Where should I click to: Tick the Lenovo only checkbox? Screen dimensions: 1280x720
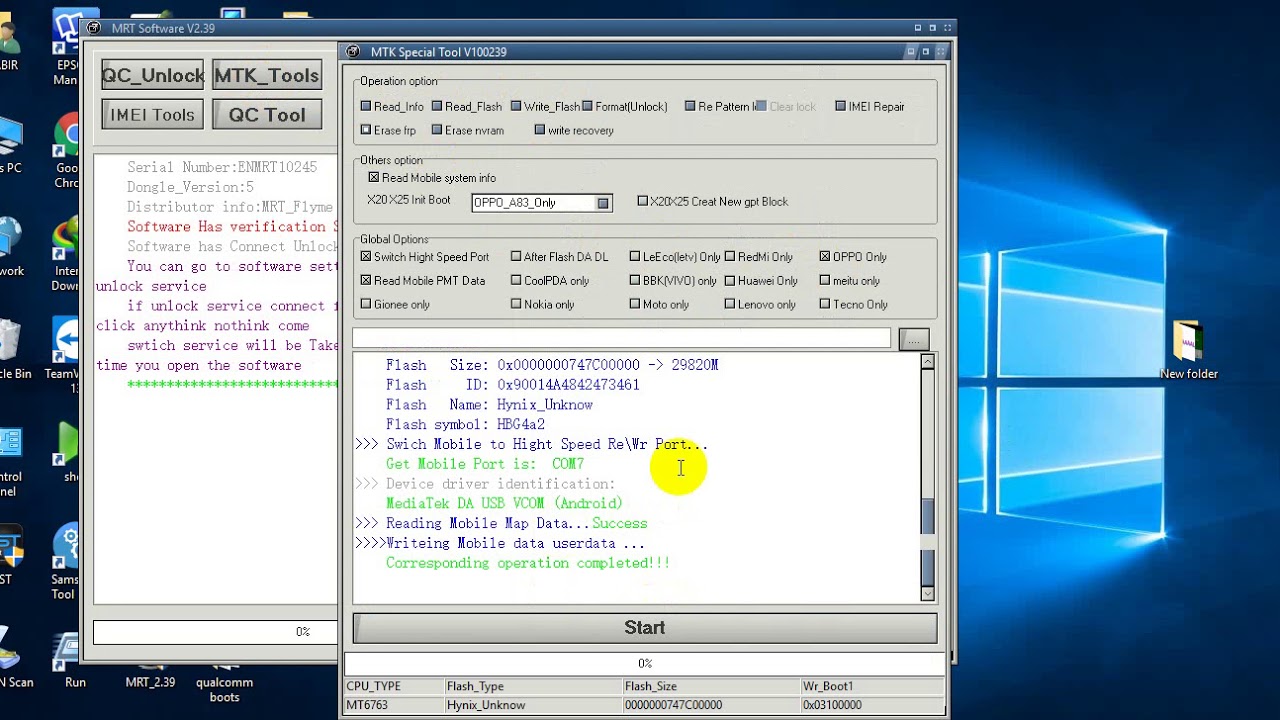[x=730, y=304]
